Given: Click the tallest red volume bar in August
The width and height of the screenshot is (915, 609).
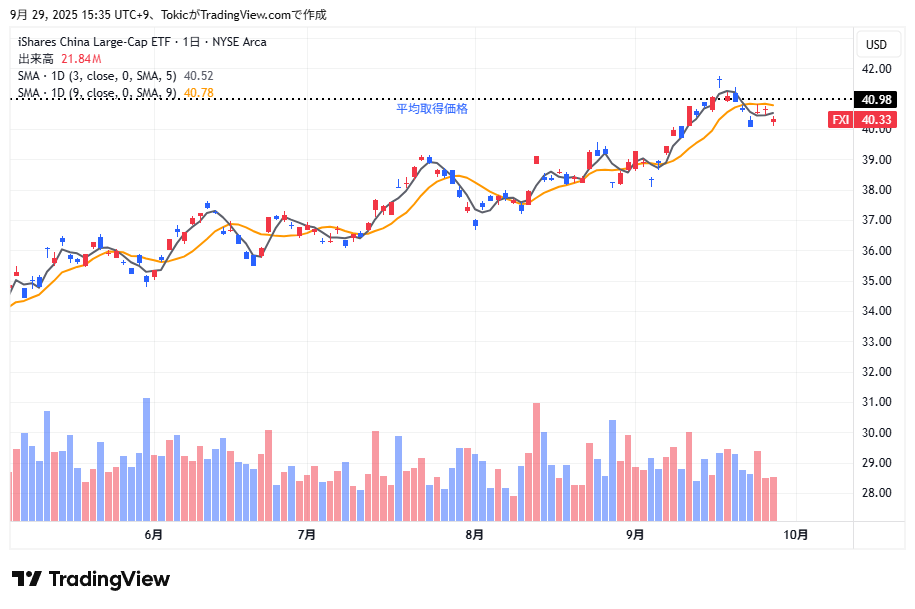Looking at the screenshot, I should click(x=537, y=460).
